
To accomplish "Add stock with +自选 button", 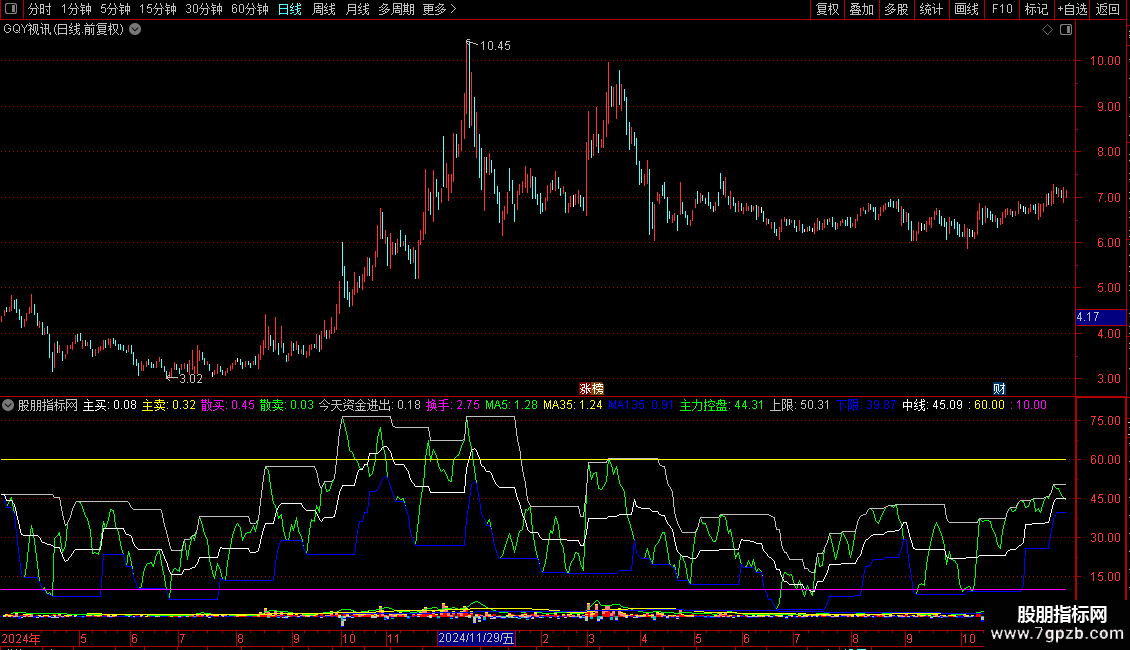I will click(x=1072, y=9).
